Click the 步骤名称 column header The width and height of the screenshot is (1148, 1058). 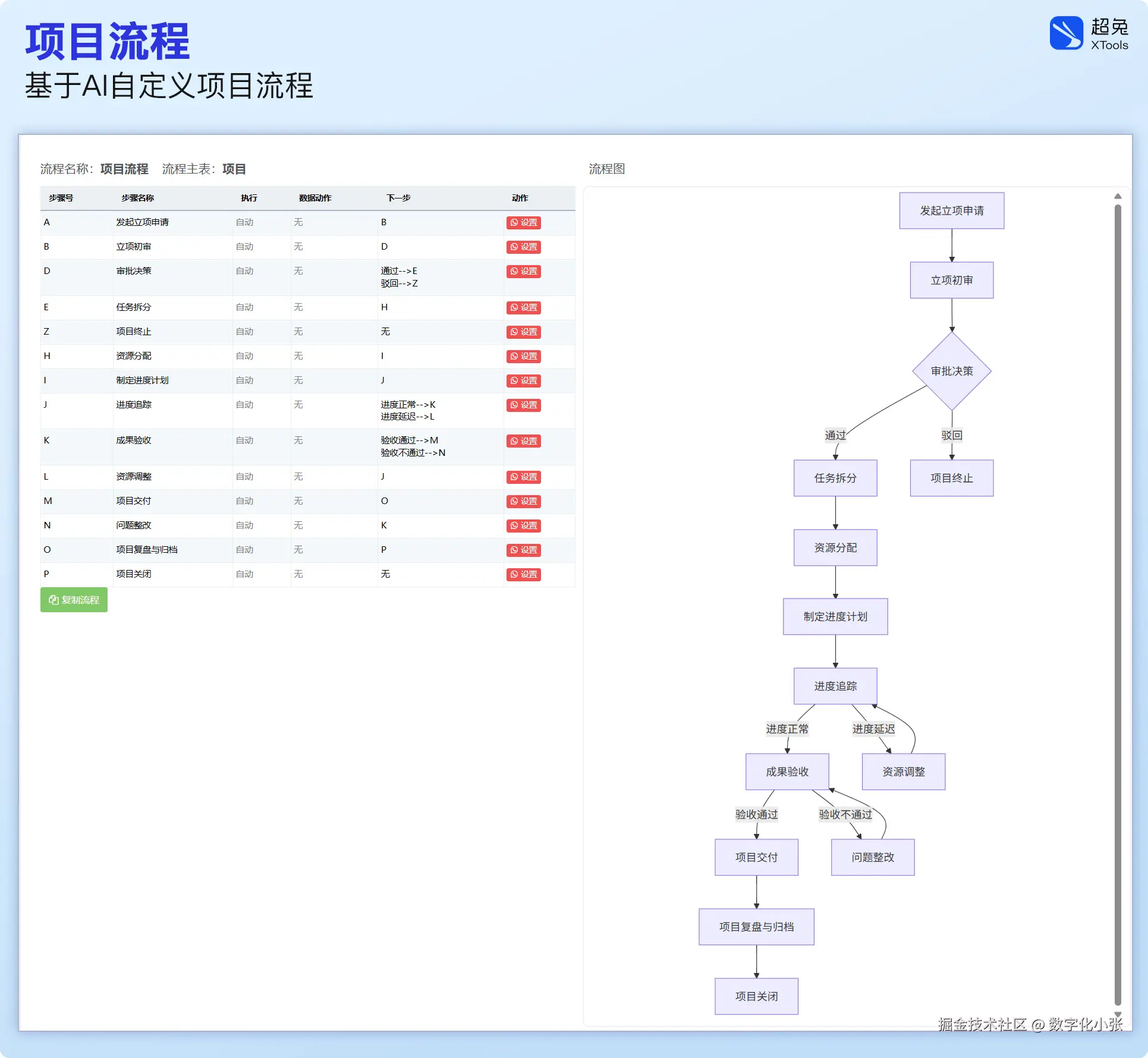pos(137,198)
